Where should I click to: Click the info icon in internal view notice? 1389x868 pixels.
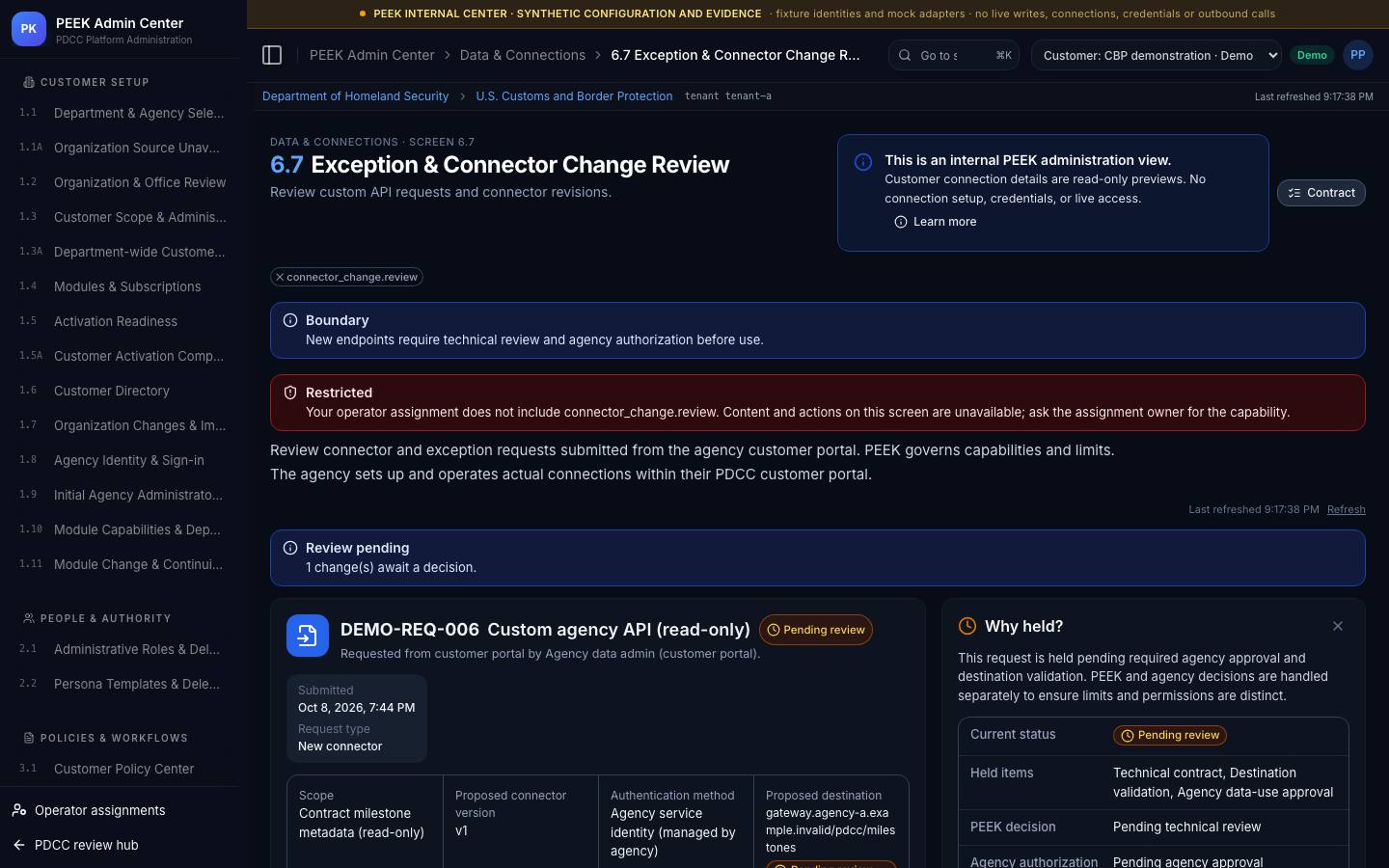863,162
